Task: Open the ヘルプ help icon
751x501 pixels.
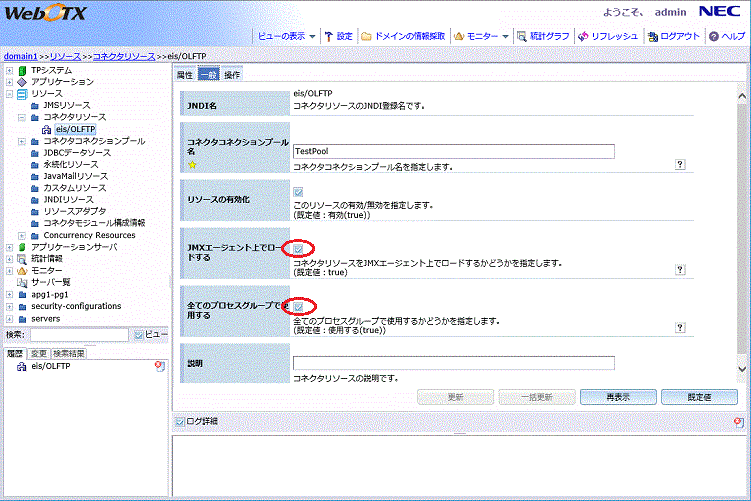Action: click(x=714, y=36)
